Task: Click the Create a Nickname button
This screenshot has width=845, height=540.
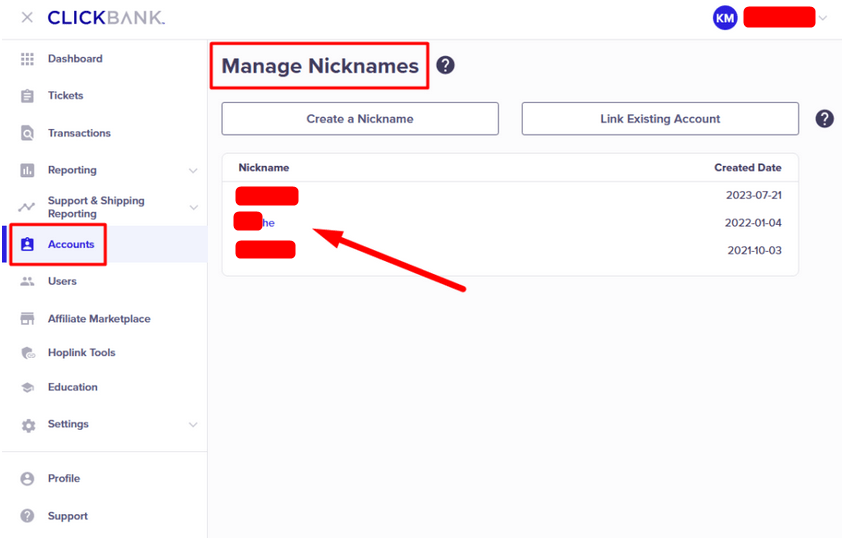Action: pos(360,119)
